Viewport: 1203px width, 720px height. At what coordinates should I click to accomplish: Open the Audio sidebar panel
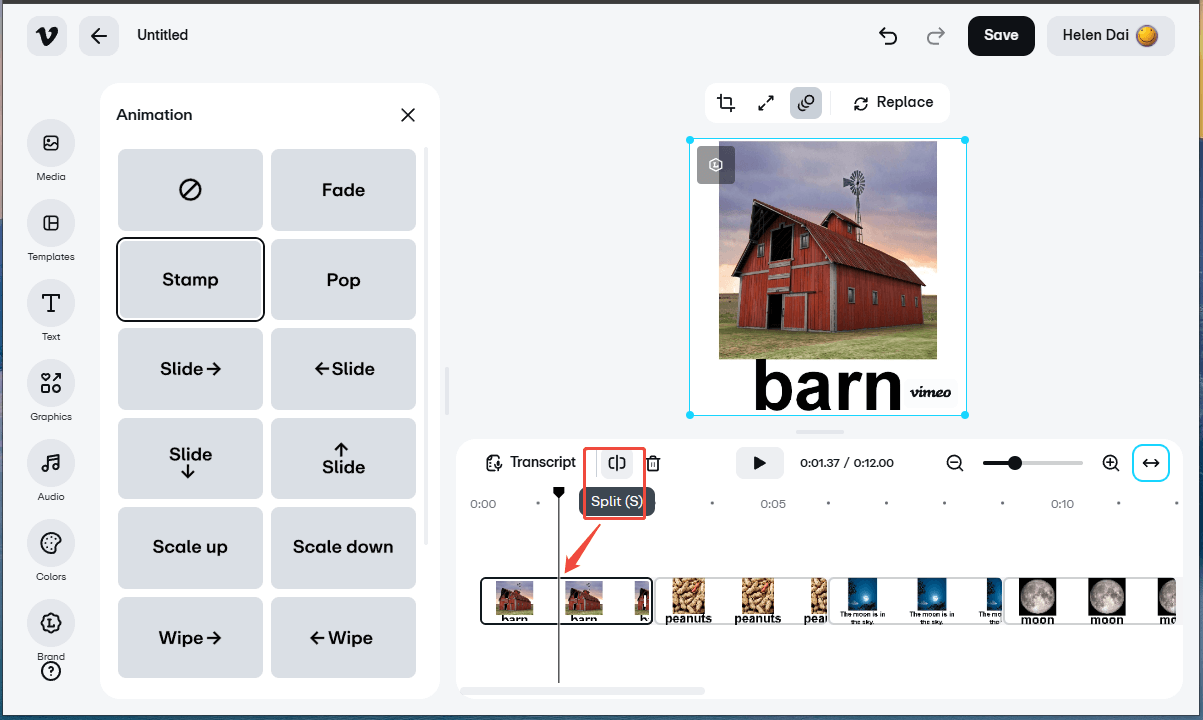coord(51,471)
